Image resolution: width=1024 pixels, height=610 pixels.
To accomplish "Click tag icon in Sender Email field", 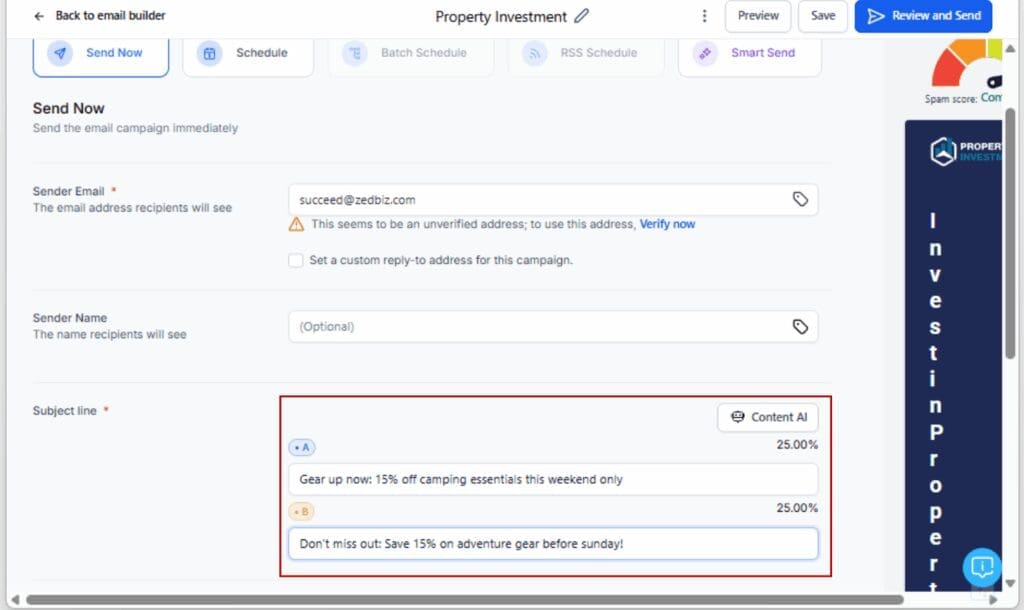I will (800, 199).
